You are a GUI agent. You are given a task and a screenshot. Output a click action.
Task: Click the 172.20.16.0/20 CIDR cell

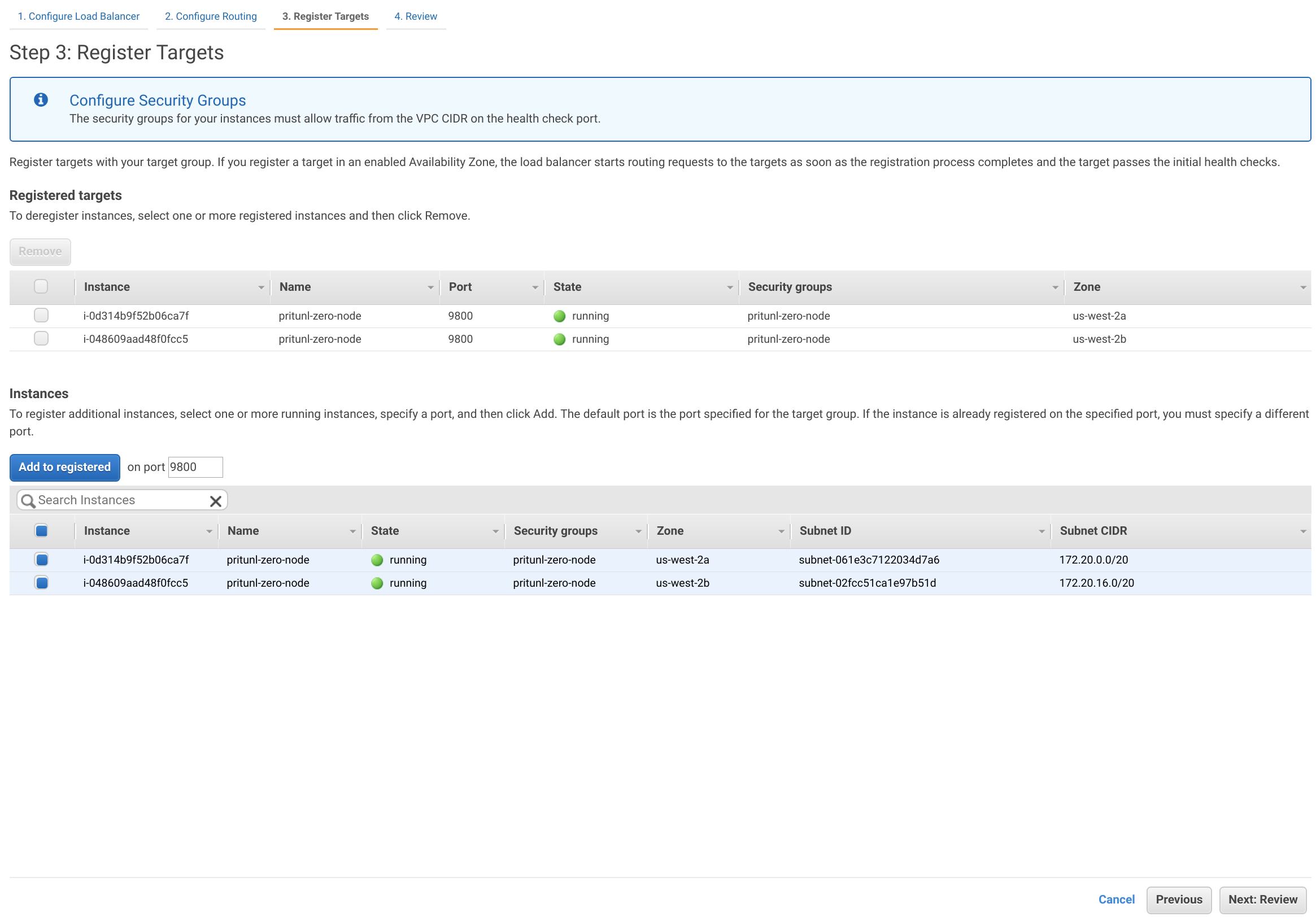tap(1096, 583)
